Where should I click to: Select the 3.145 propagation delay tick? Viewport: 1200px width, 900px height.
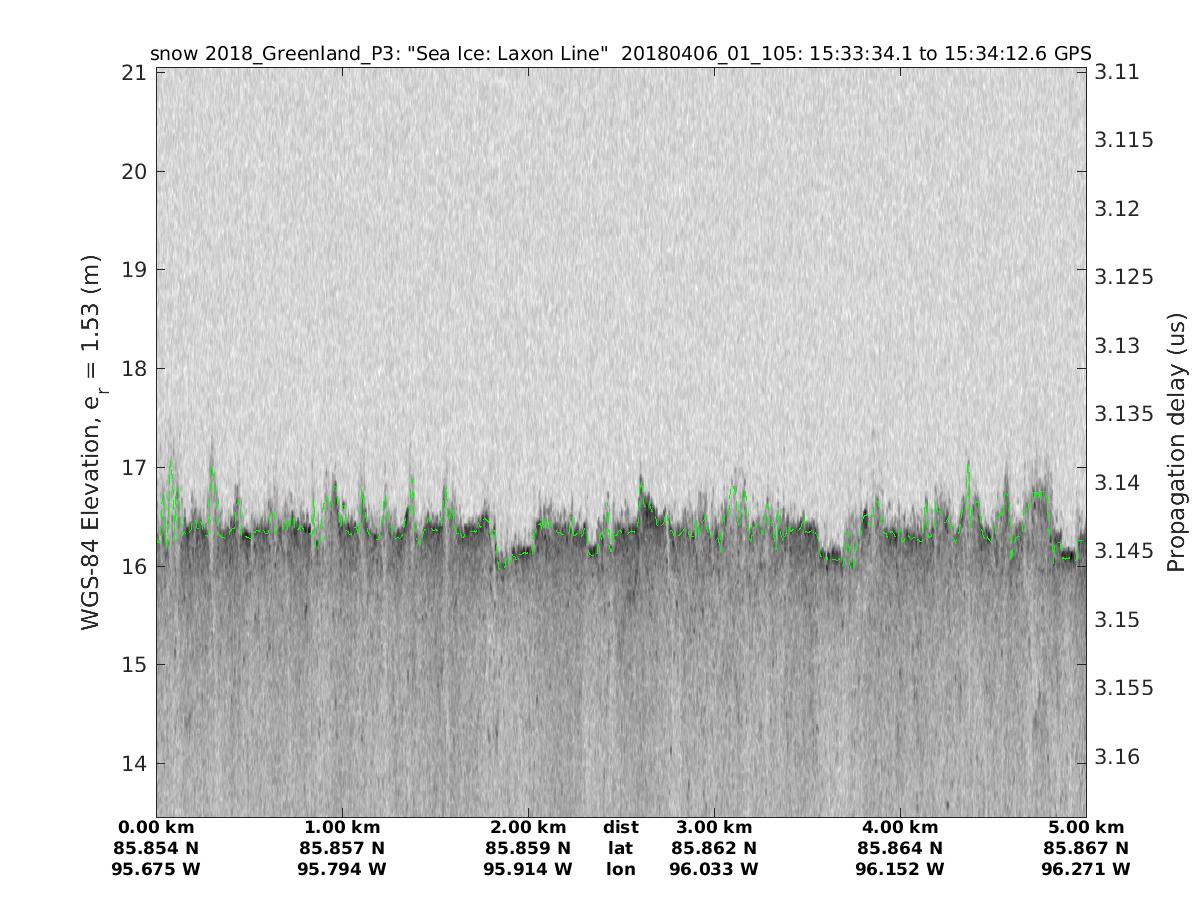(x=1124, y=551)
